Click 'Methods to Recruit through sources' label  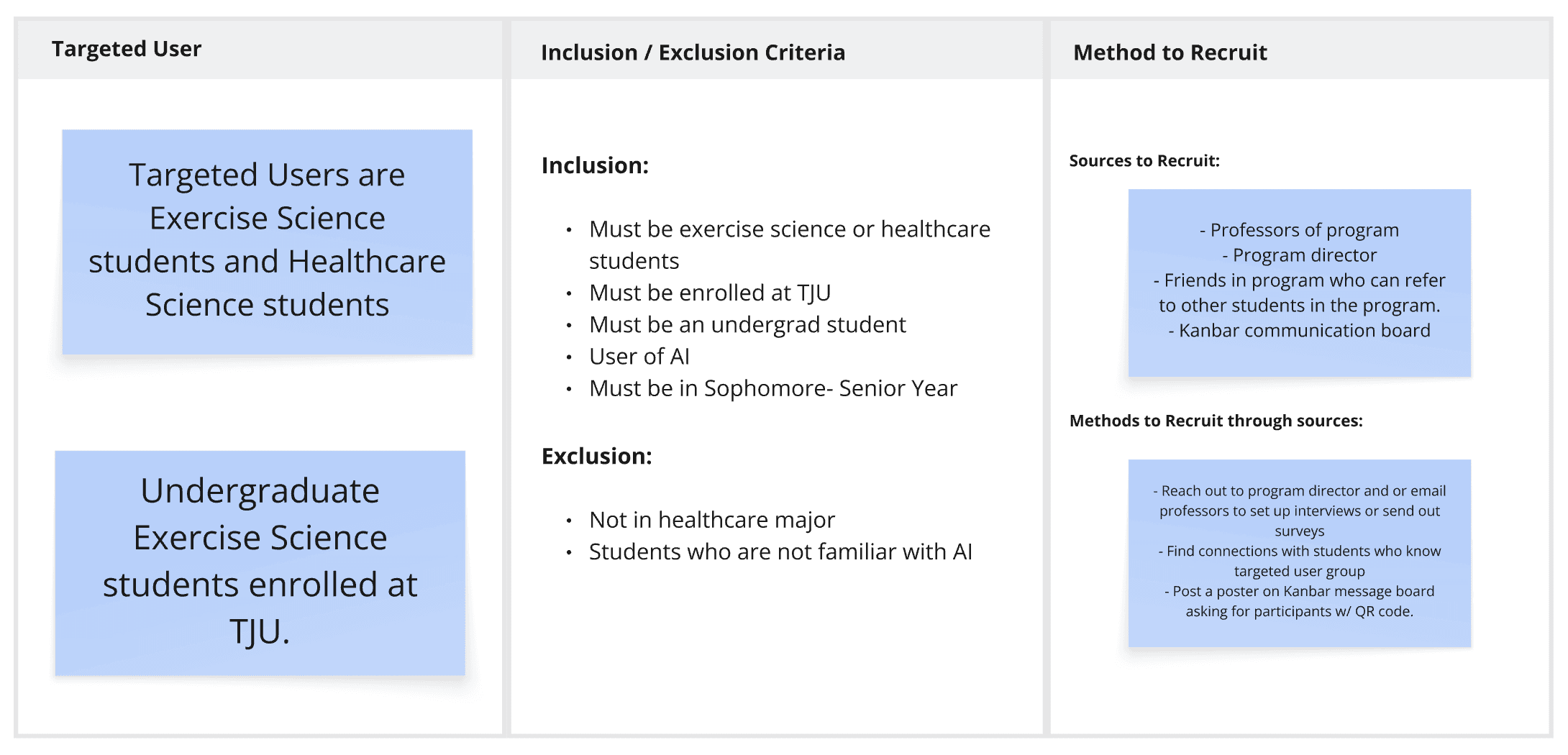click(1216, 421)
